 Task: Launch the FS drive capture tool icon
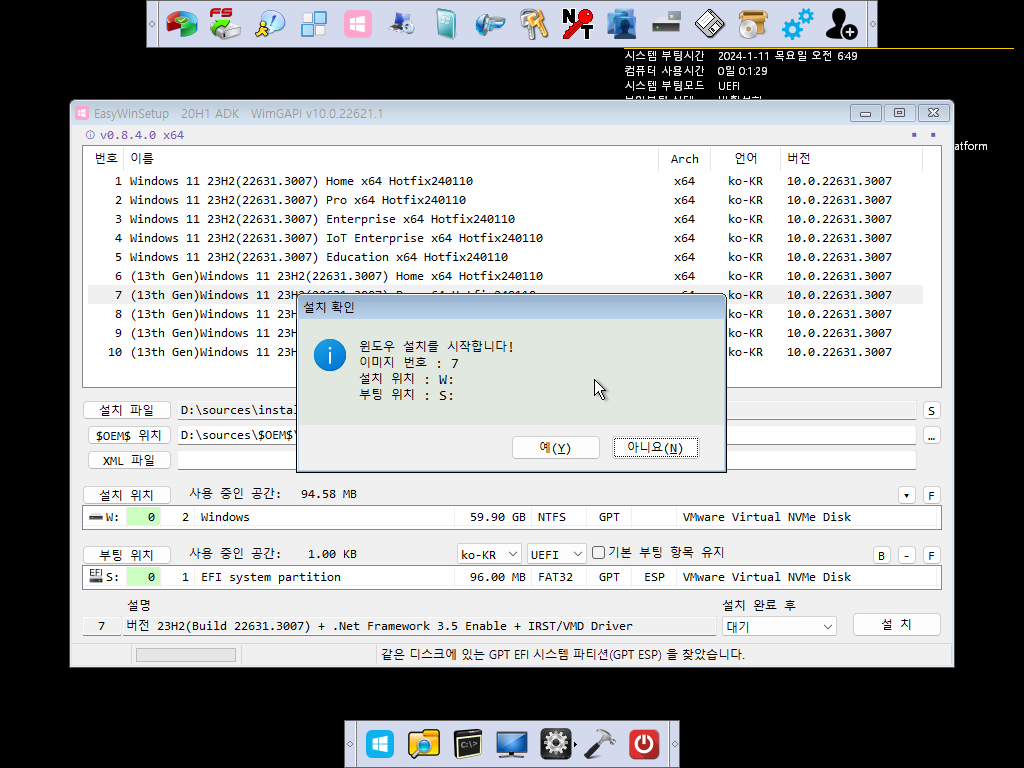(225, 24)
